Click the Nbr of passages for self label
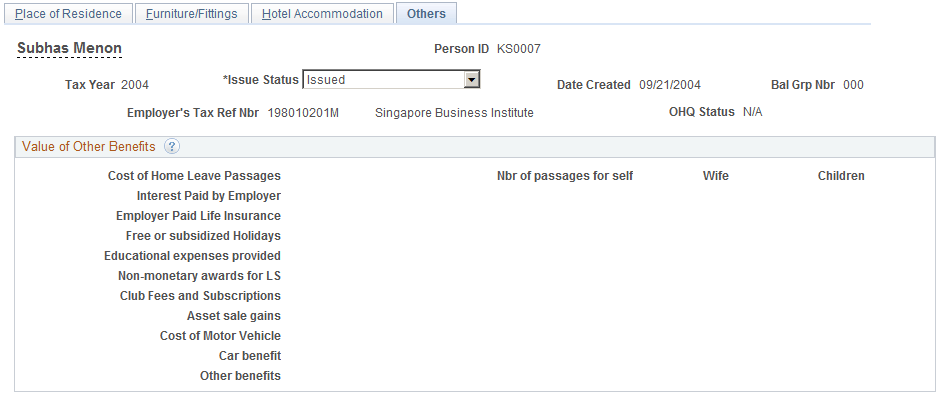Viewport: 939px width, 398px height. click(x=565, y=176)
